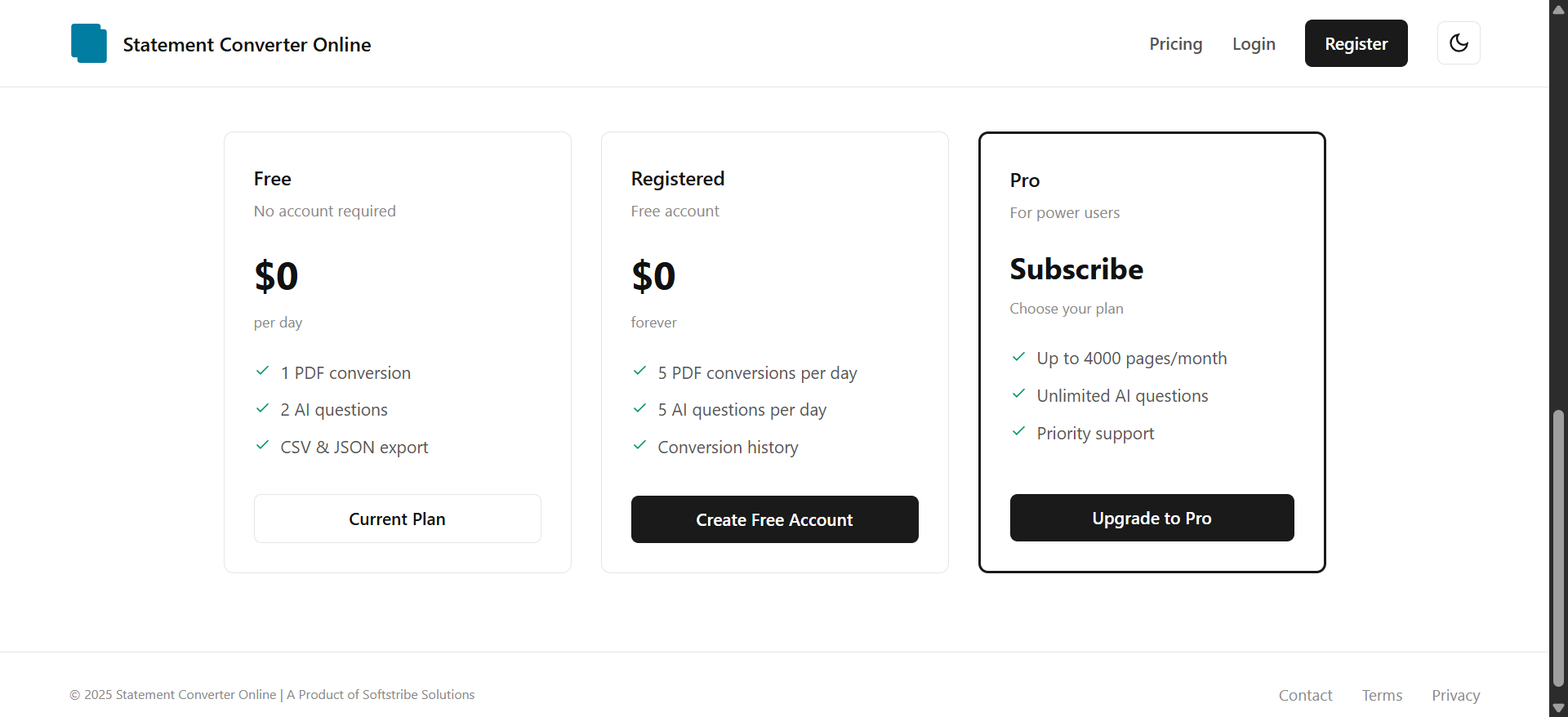This screenshot has height=717, width=1568.
Task: Click the vertical scrollbar thumb
Action: [1558, 547]
